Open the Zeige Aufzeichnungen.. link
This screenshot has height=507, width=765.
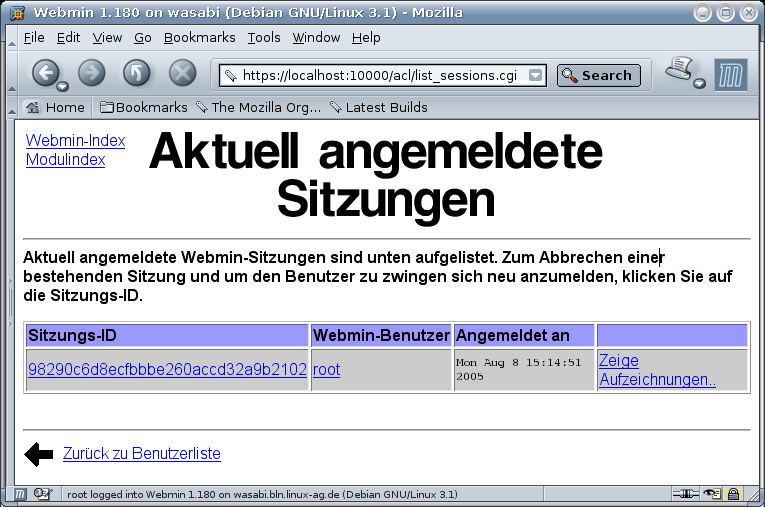click(657, 370)
